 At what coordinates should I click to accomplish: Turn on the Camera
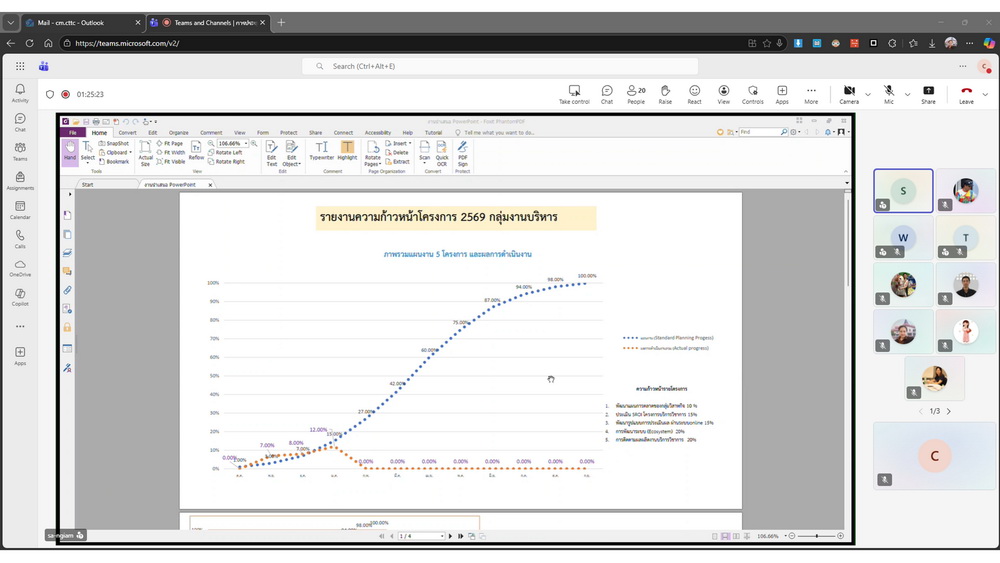click(849, 94)
